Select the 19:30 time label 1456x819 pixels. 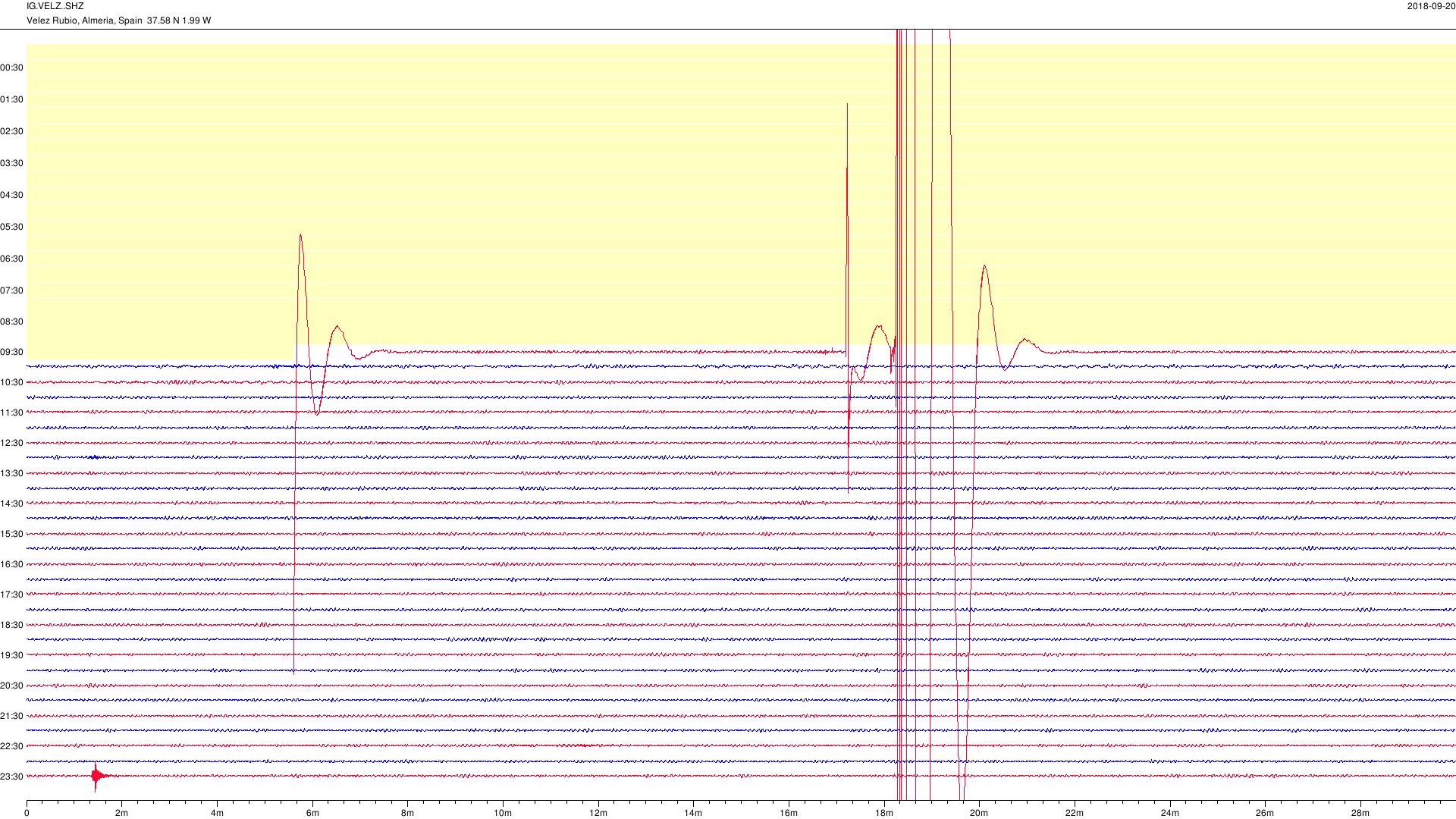(x=11, y=655)
